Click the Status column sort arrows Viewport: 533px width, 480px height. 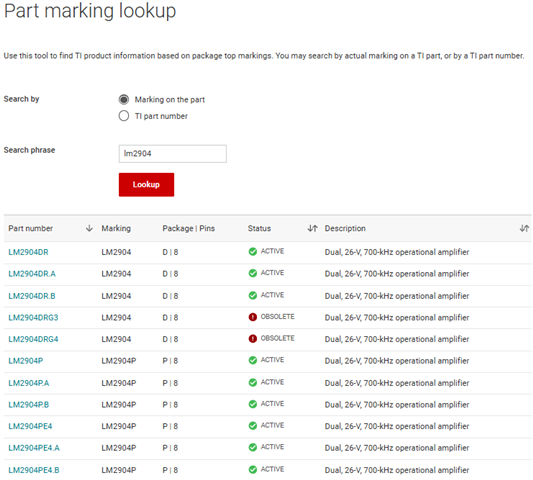pyautogui.click(x=312, y=228)
